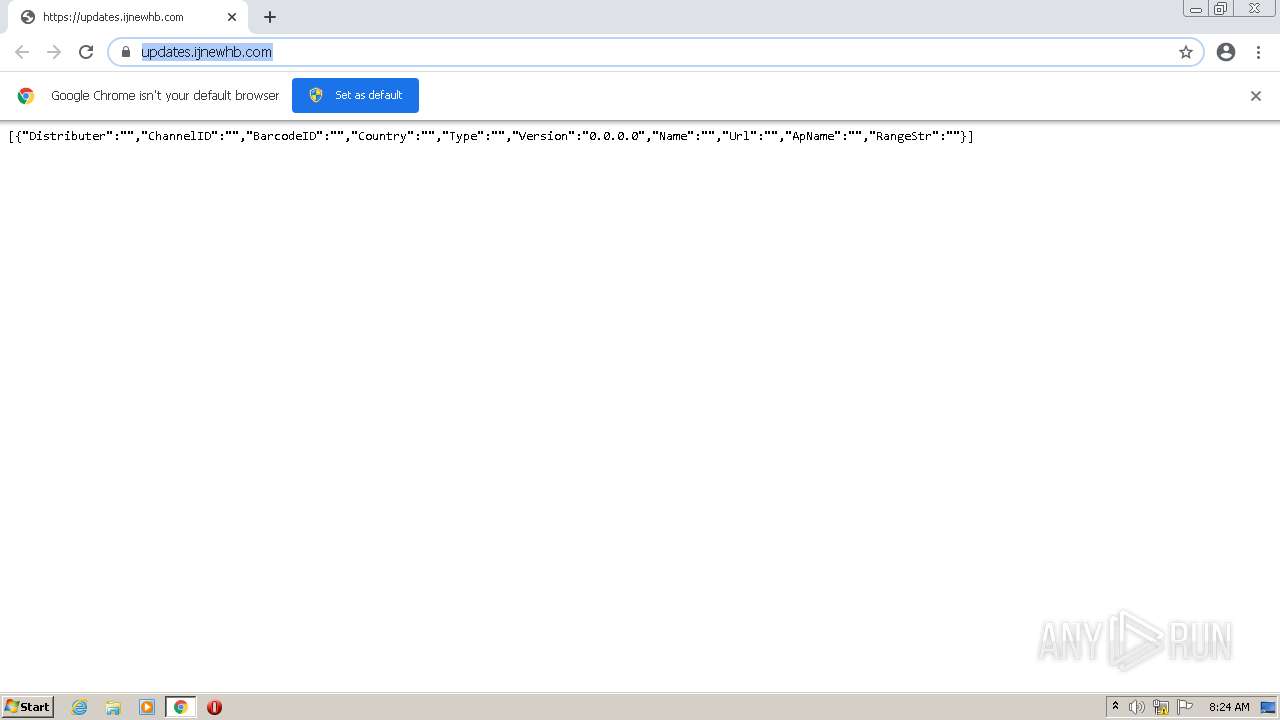Open Windows Explorer from the taskbar

tap(113, 707)
